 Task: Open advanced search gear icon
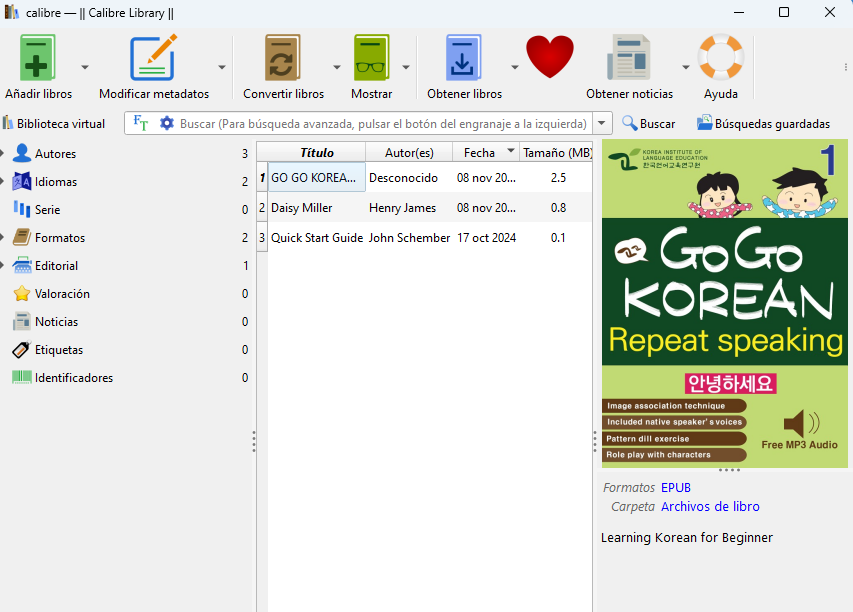[166, 123]
